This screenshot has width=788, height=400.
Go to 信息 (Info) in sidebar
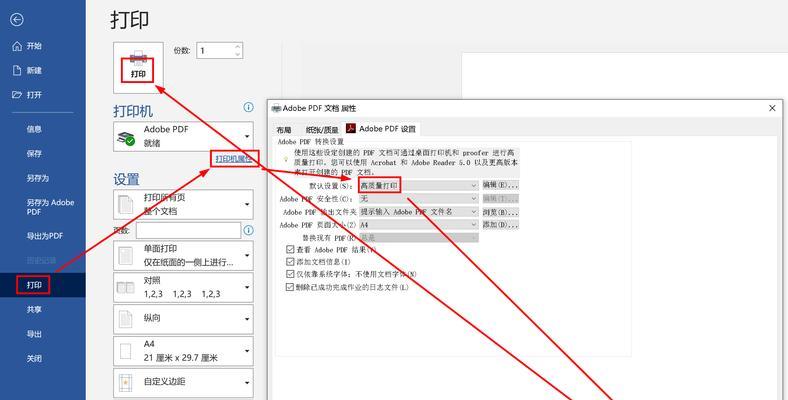(34, 129)
